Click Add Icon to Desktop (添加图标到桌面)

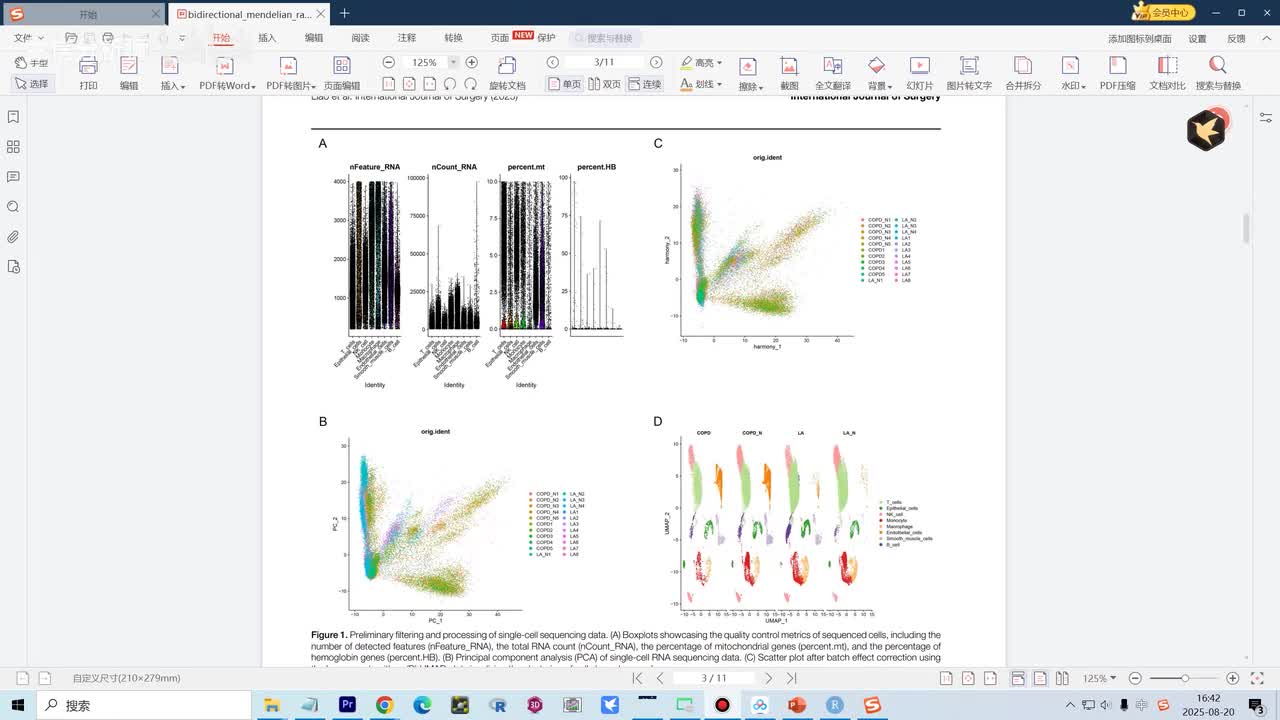click(x=1139, y=39)
